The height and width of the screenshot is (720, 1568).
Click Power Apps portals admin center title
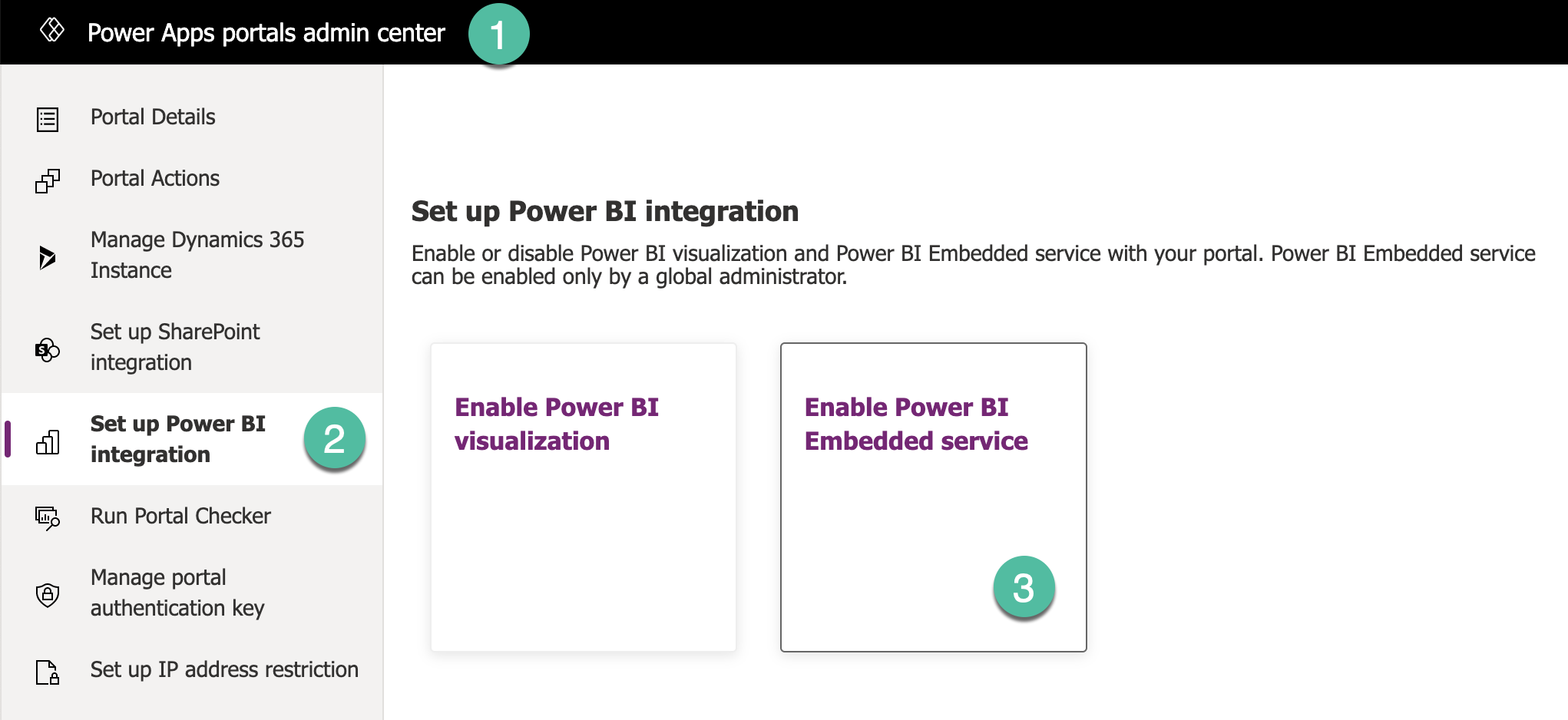(266, 33)
